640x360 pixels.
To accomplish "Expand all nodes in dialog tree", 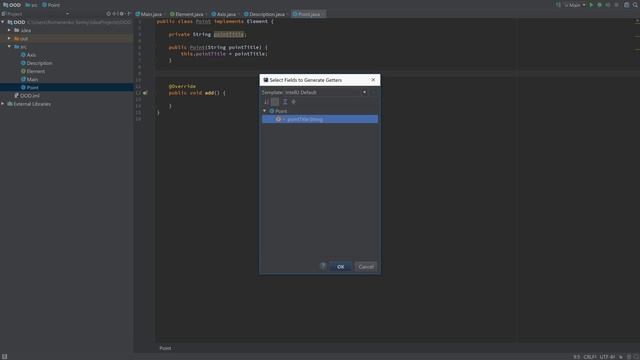I will [285, 102].
